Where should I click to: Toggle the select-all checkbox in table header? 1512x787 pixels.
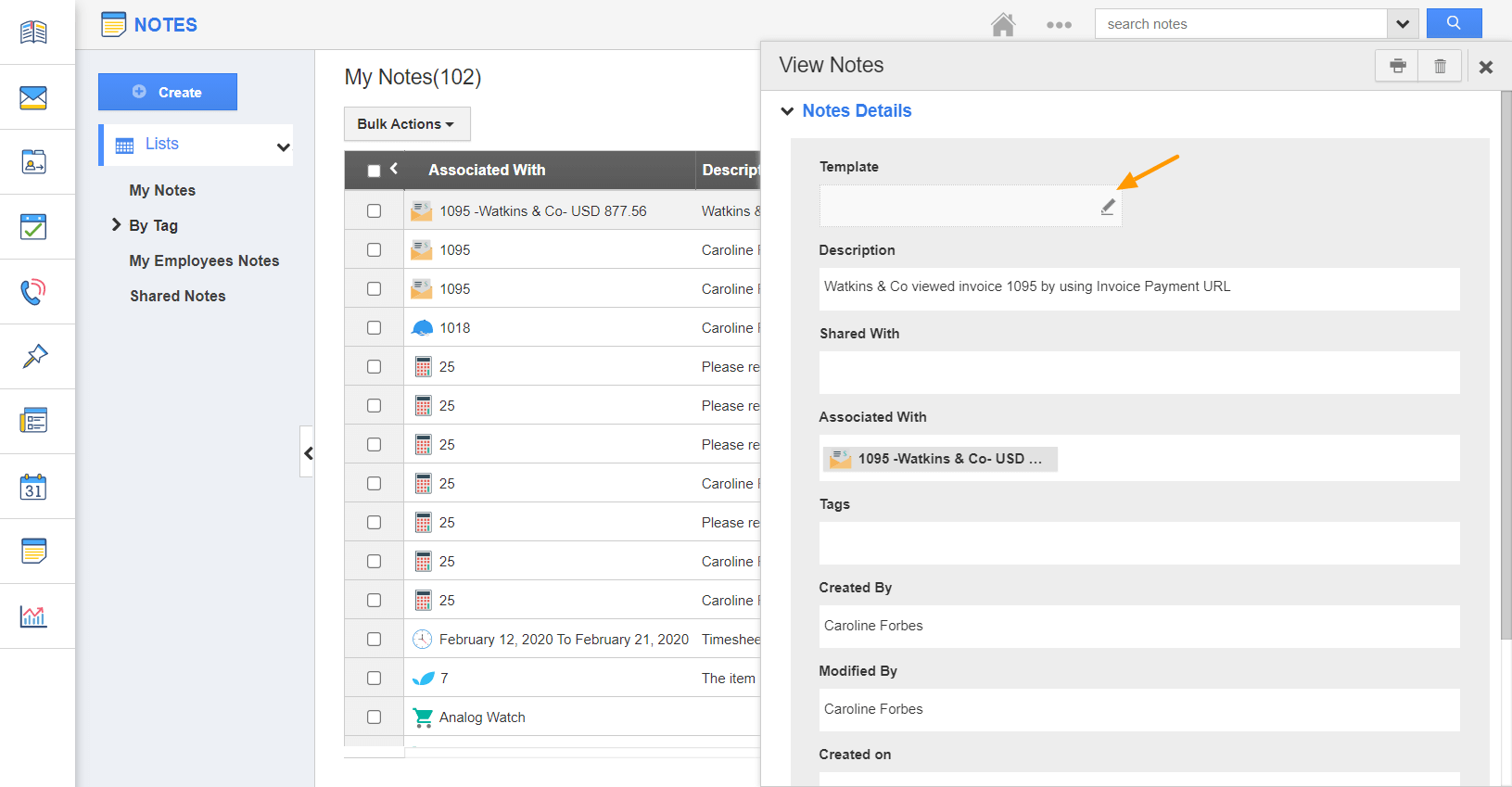pyautogui.click(x=374, y=171)
